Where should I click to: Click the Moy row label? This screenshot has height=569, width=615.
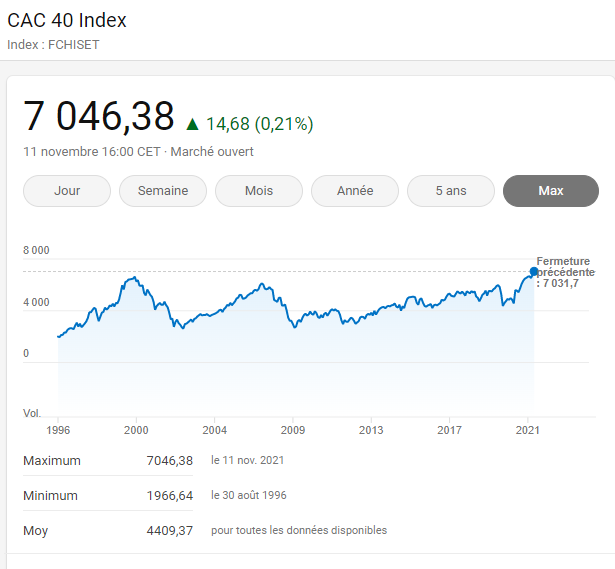35,531
